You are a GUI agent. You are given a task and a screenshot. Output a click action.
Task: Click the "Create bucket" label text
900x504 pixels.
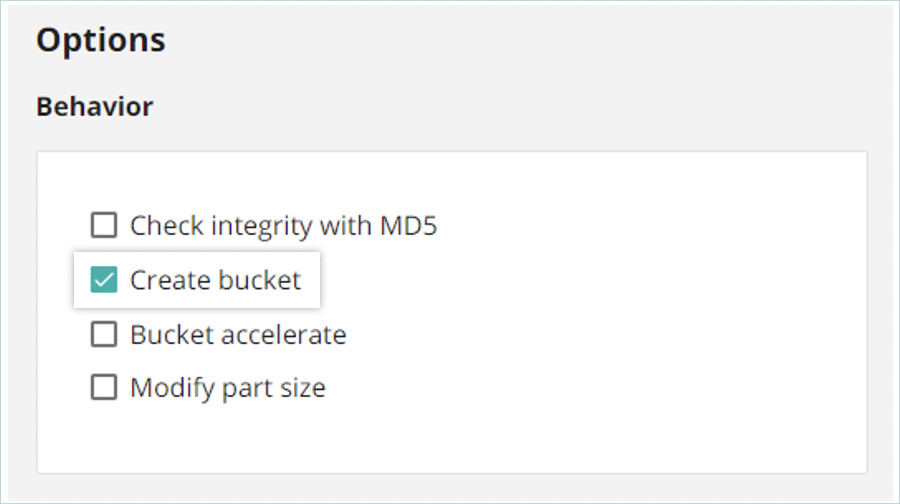(215, 280)
